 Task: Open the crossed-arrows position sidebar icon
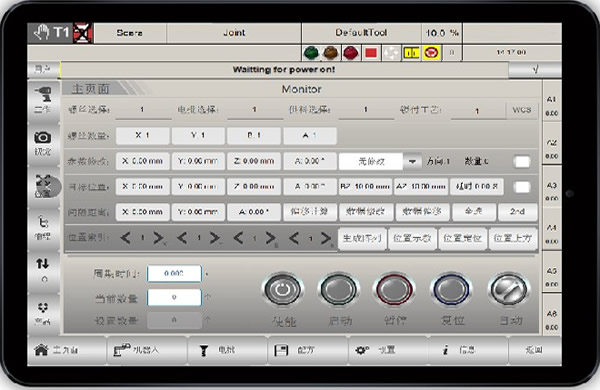43,186
